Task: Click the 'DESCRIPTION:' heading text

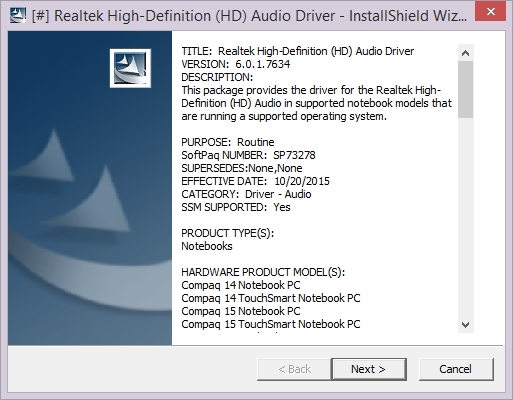Action: pyautogui.click(x=217, y=77)
